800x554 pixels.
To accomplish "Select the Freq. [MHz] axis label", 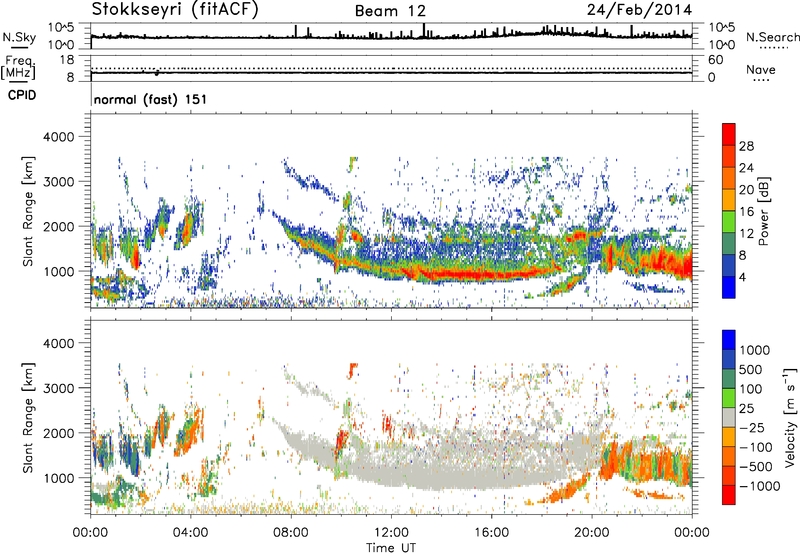I will coord(18,68).
